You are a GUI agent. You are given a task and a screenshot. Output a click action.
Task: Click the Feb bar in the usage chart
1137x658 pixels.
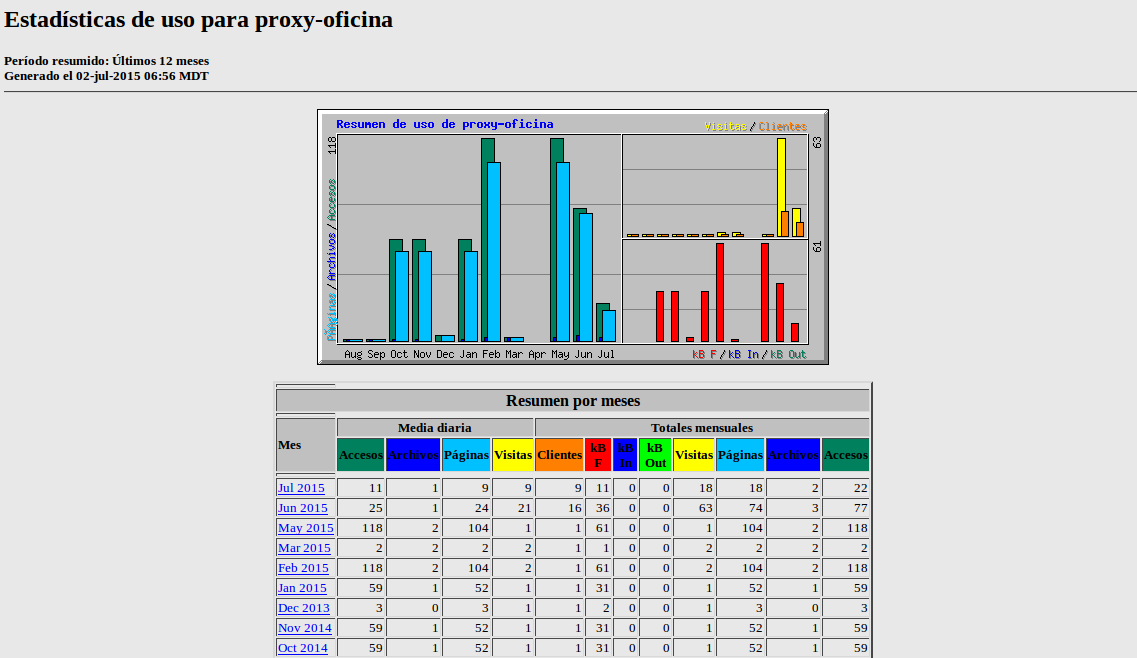point(491,239)
